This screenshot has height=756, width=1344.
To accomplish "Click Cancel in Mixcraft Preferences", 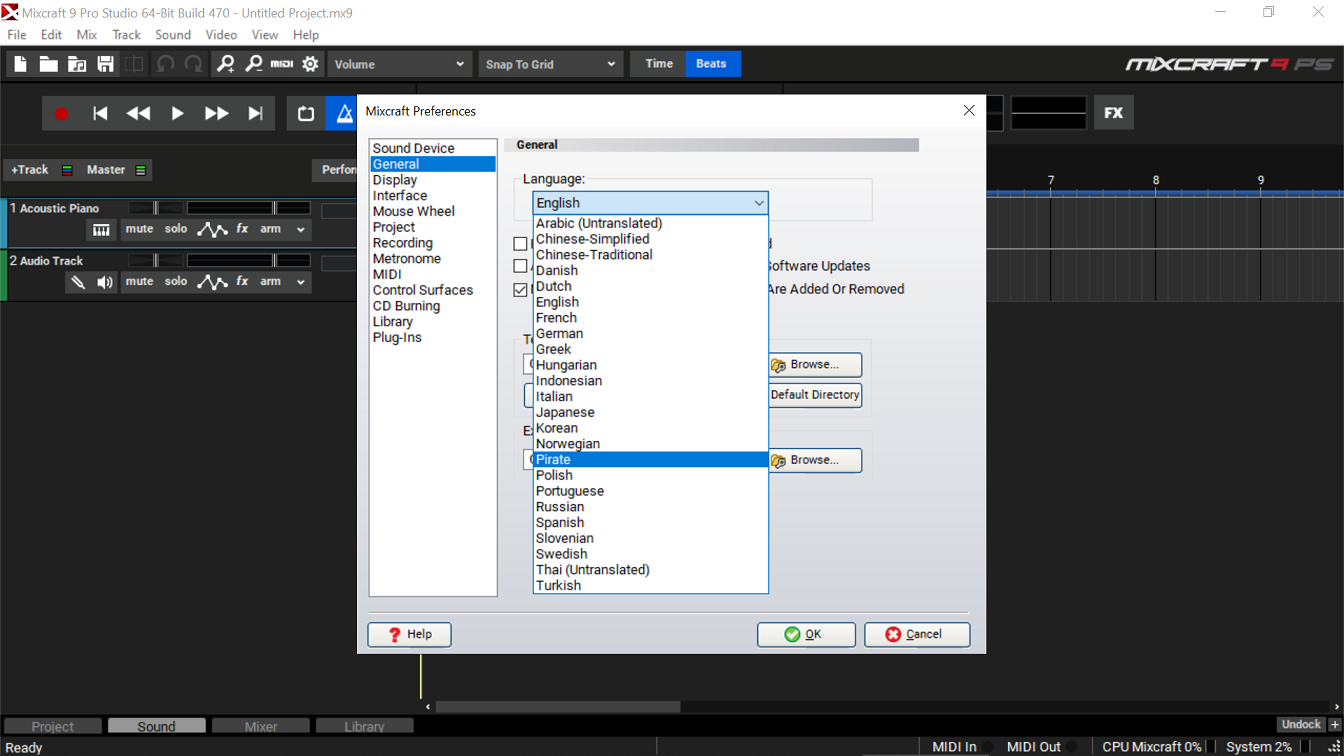I will (917, 634).
